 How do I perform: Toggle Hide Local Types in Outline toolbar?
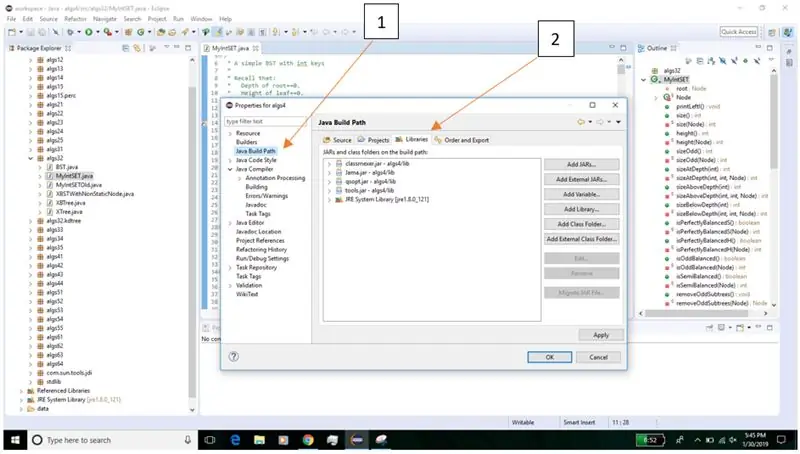tap(757, 61)
